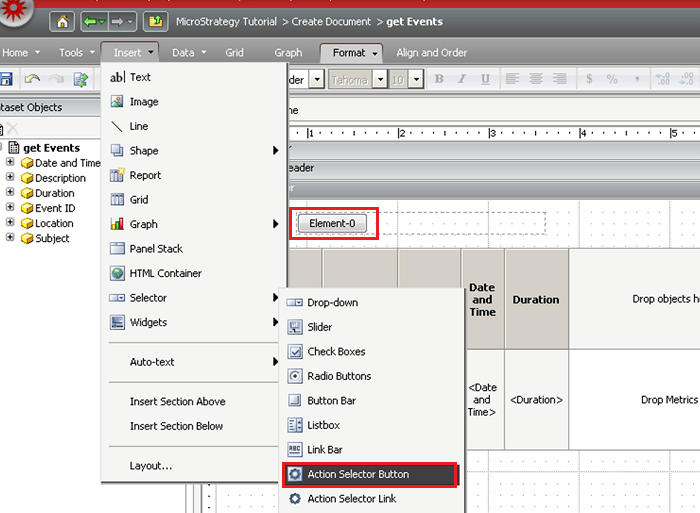Expand the Duration dataset object
The height and width of the screenshot is (513, 700).
coord(10,192)
